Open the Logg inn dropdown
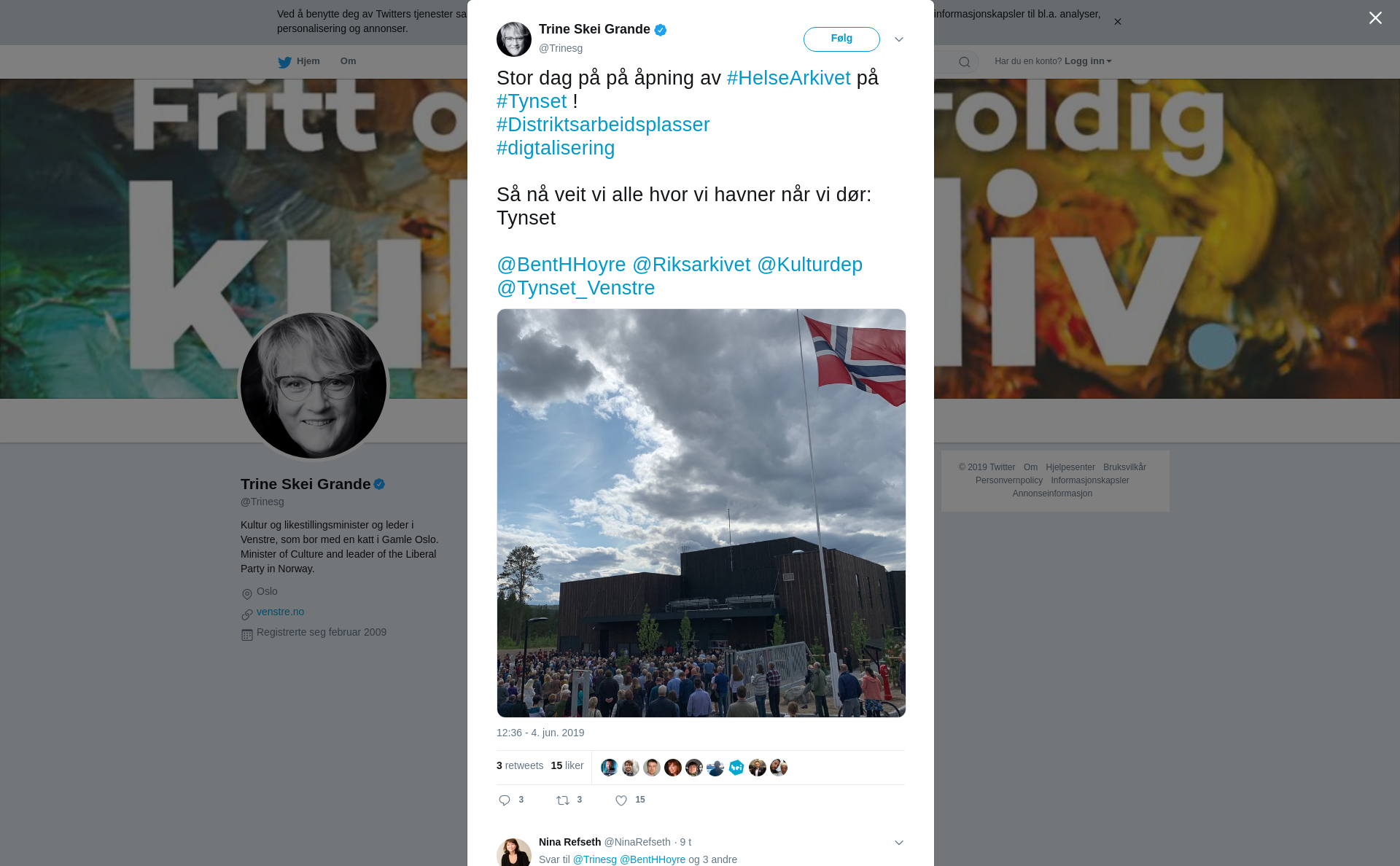 (x=1088, y=61)
